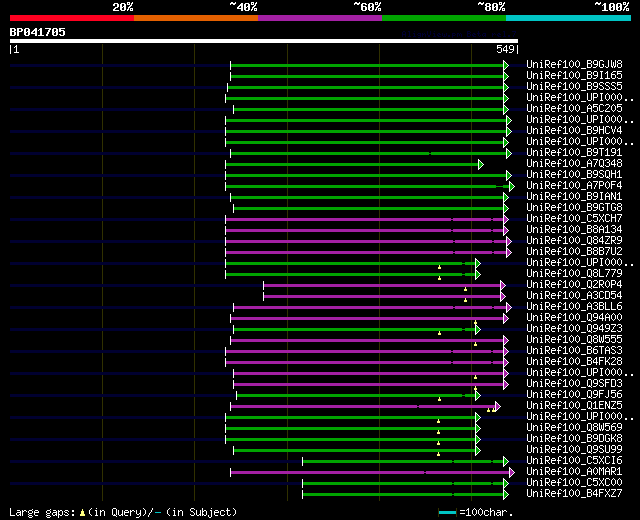Screen dimensions: 640x520
Task: Select the UniRef100_A7P0F4 label
Action: coord(574,185)
